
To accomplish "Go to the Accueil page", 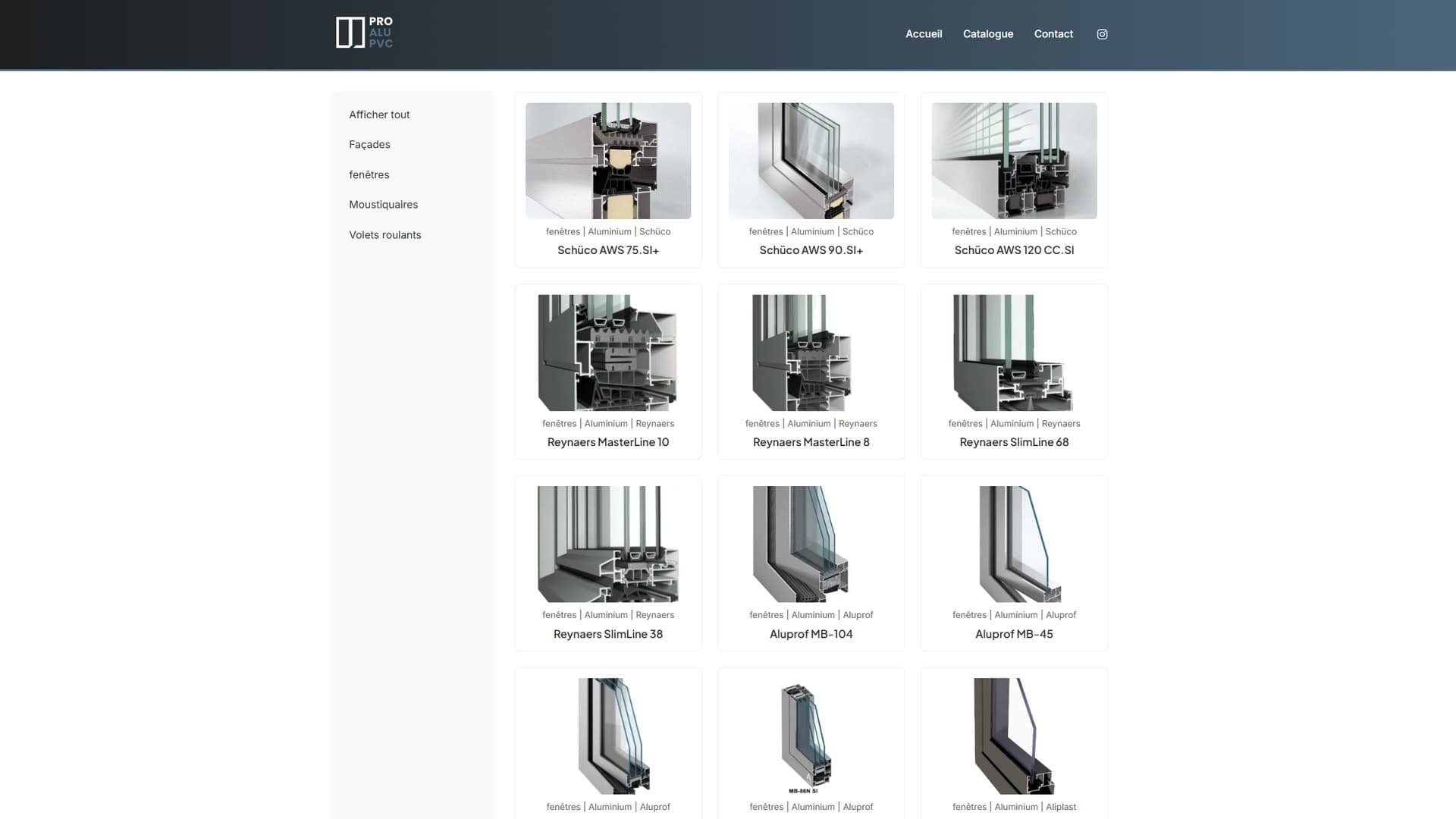I will tap(924, 34).
